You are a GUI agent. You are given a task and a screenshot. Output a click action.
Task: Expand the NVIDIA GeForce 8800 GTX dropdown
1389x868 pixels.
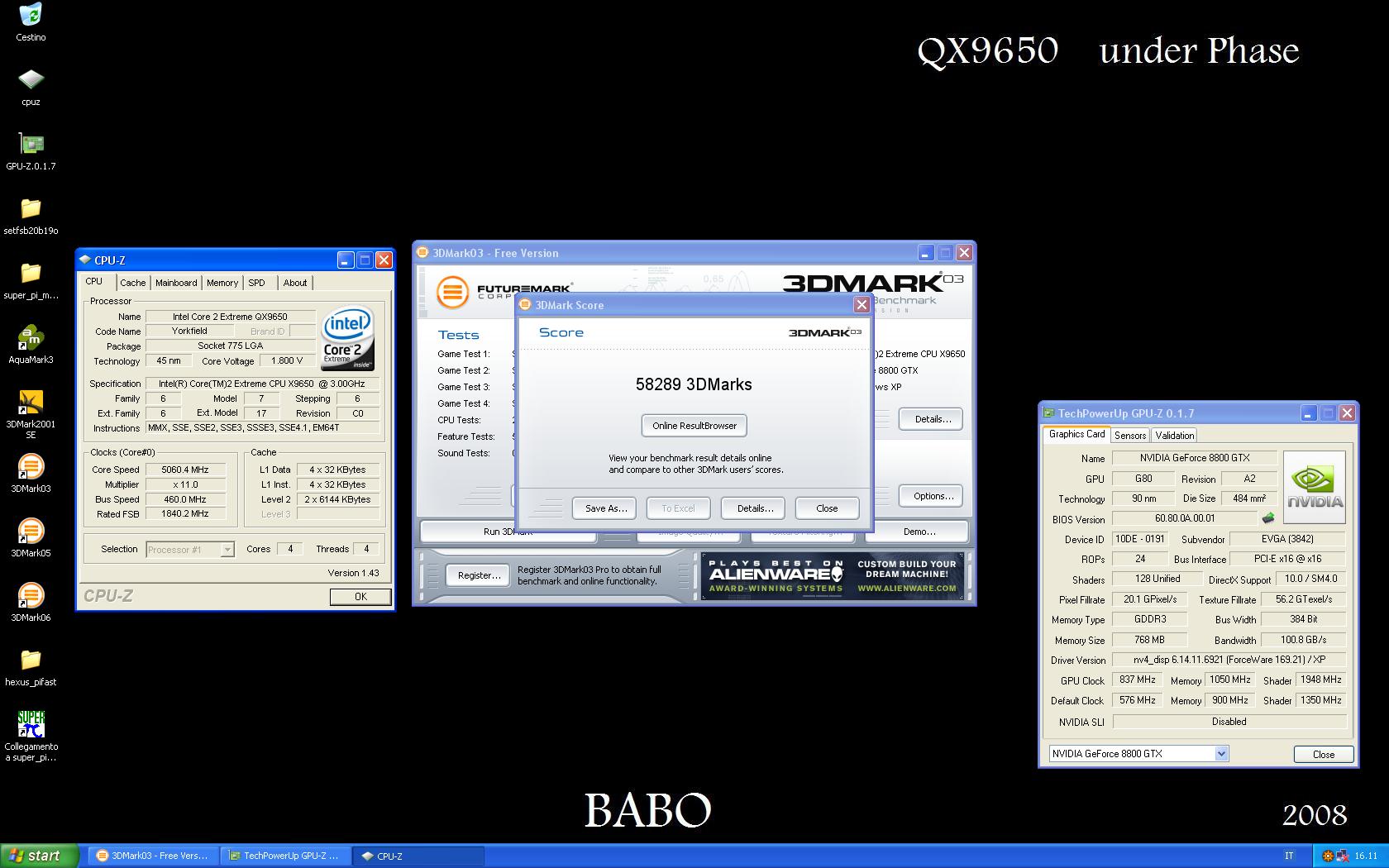point(1221,754)
